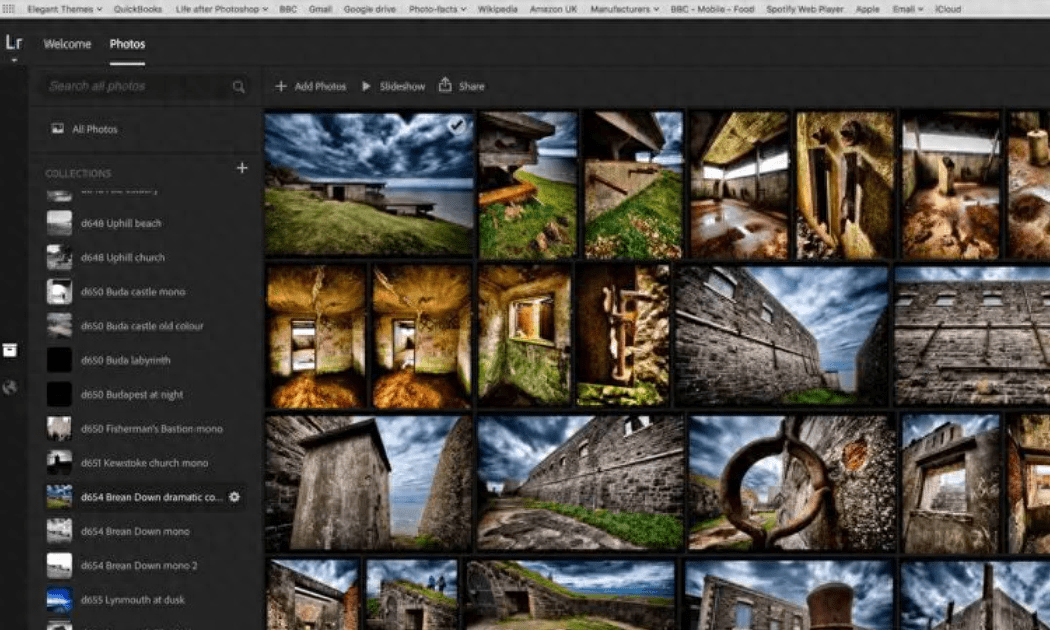Screen dimensions: 1050x630
Task: Click the Lr Lightroom logo icon
Action: [13, 43]
